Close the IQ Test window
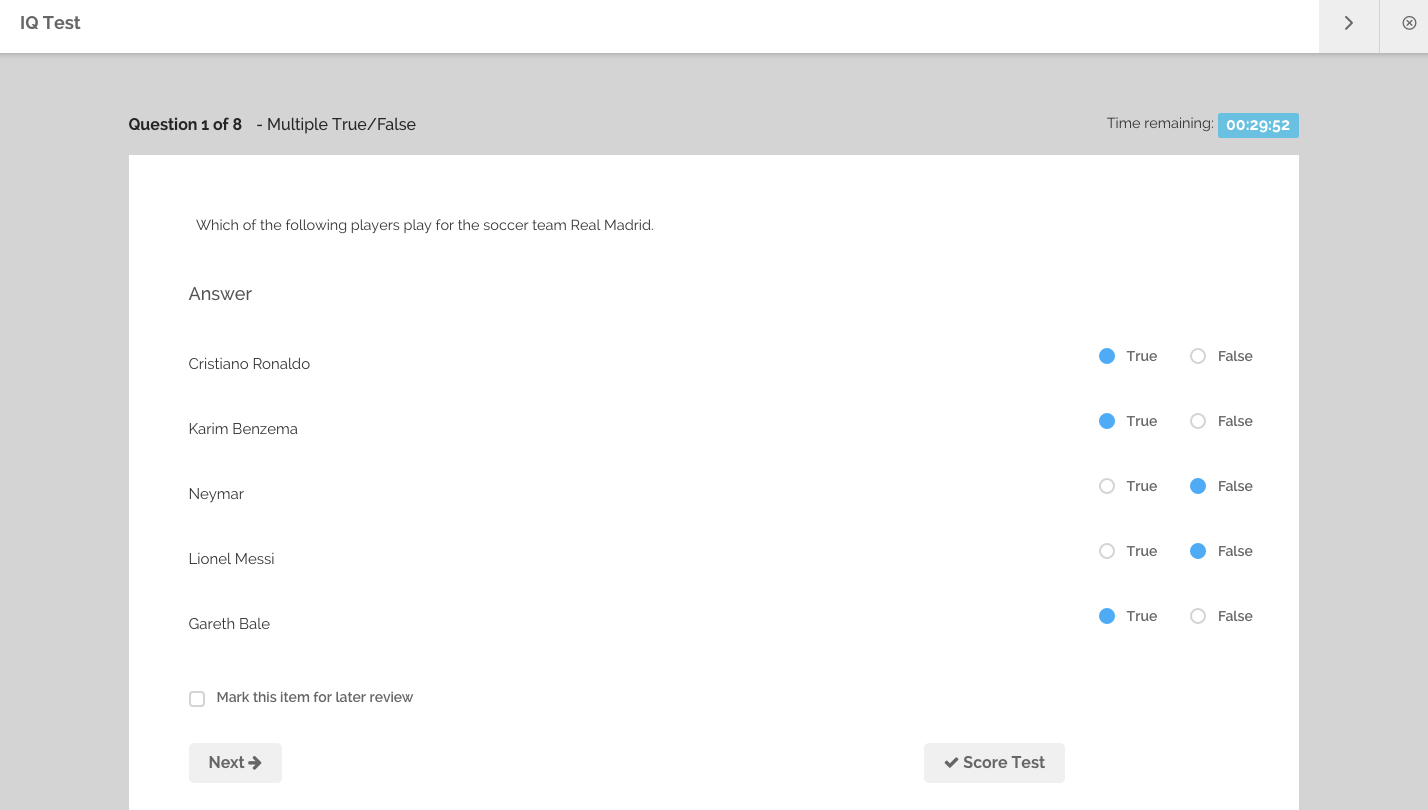 pyautogui.click(x=1408, y=23)
